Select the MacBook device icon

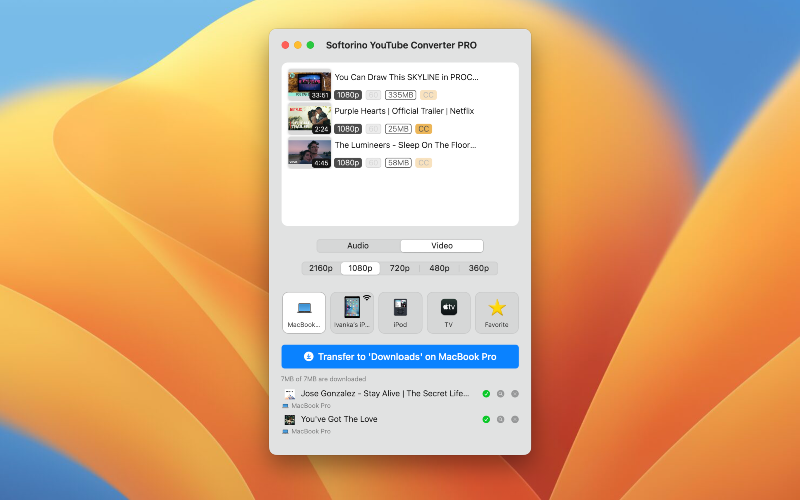(304, 313)
